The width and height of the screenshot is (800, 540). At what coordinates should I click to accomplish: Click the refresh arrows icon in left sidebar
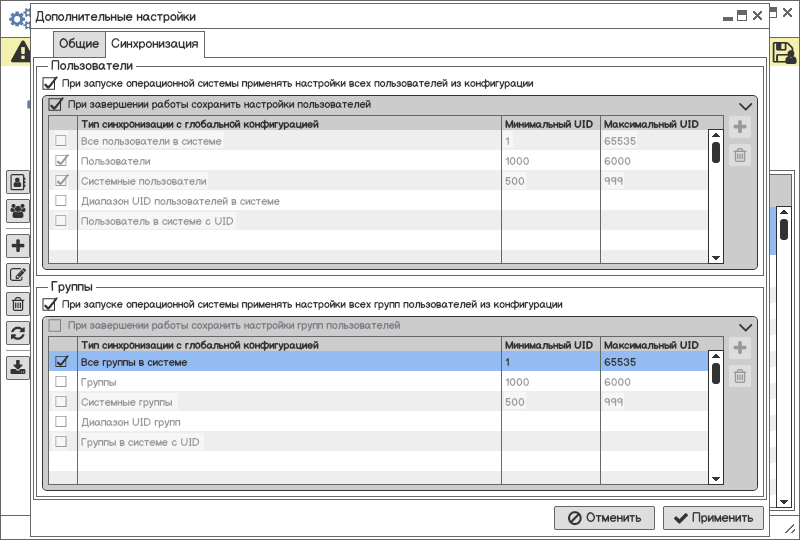tap(18, 335)
